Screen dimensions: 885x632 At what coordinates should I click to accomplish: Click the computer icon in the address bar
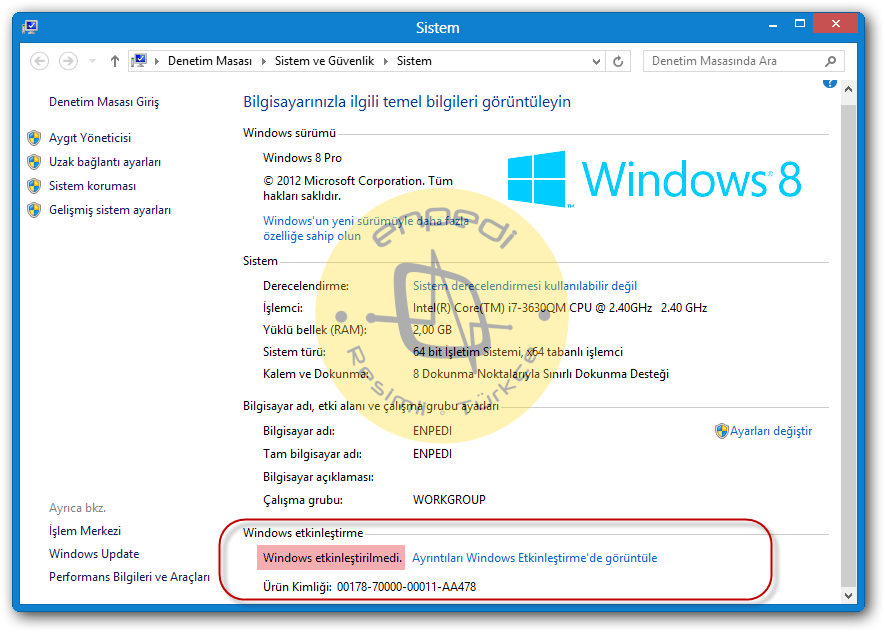pyautogui.click(x=139, y=60)
